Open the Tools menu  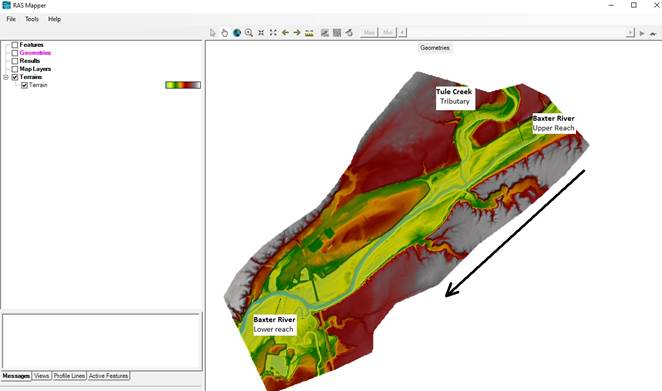[32, 19]
